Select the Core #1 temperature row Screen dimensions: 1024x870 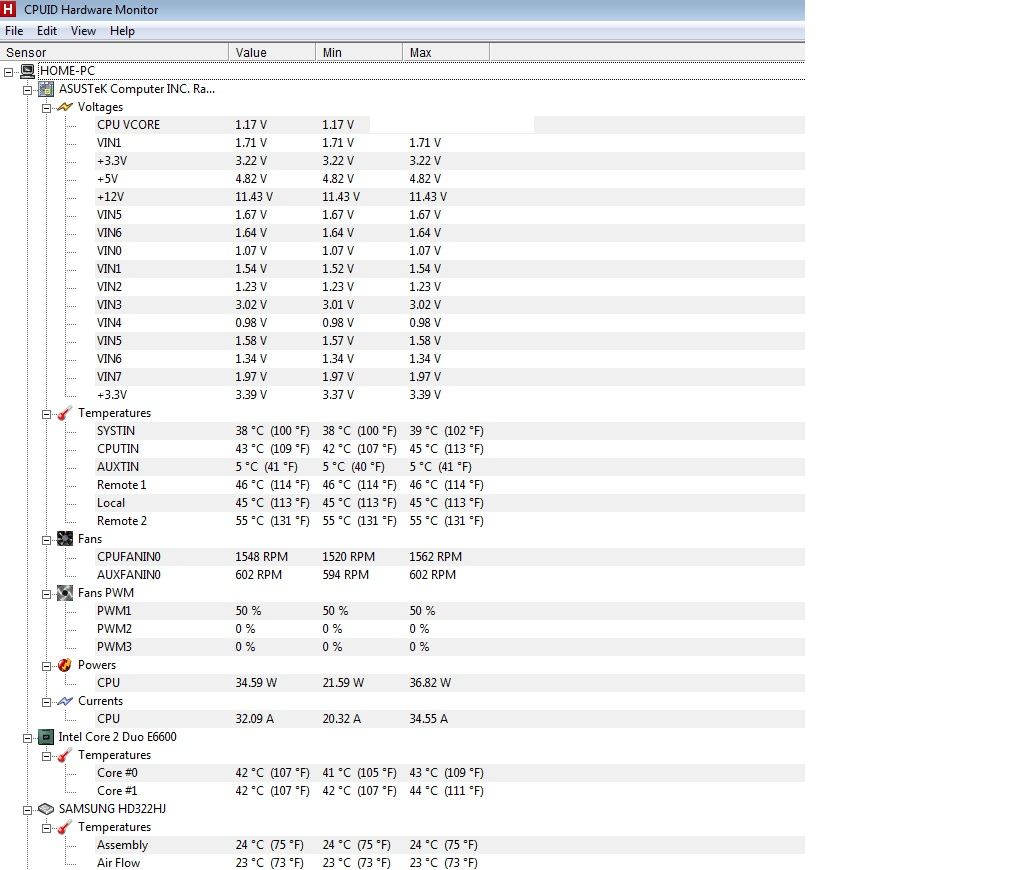click(450, 791)
